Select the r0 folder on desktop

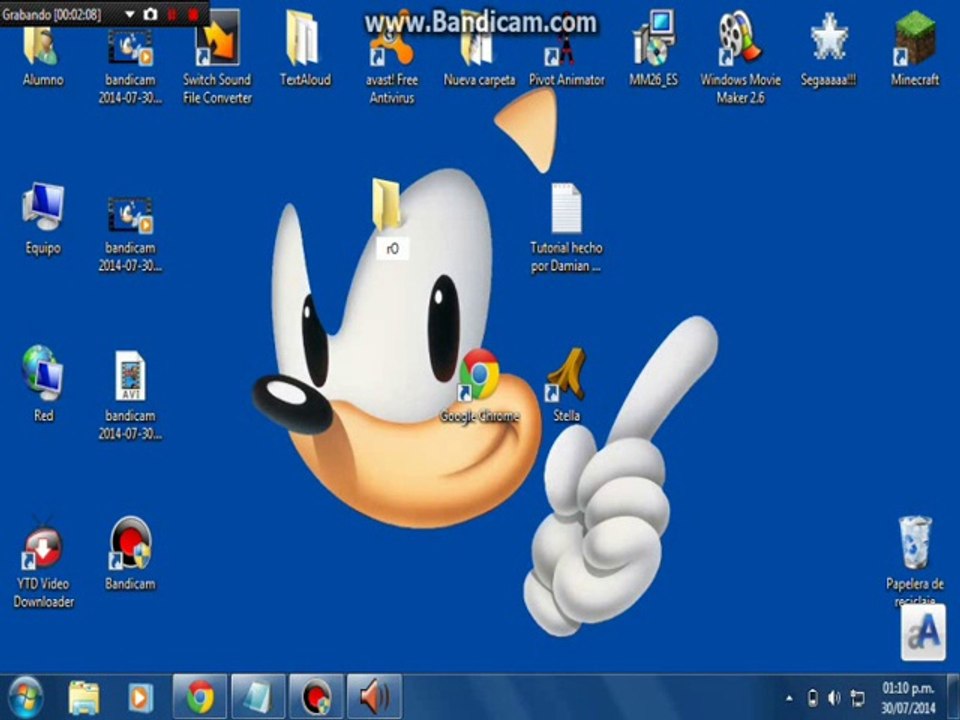tap(389, 217)
